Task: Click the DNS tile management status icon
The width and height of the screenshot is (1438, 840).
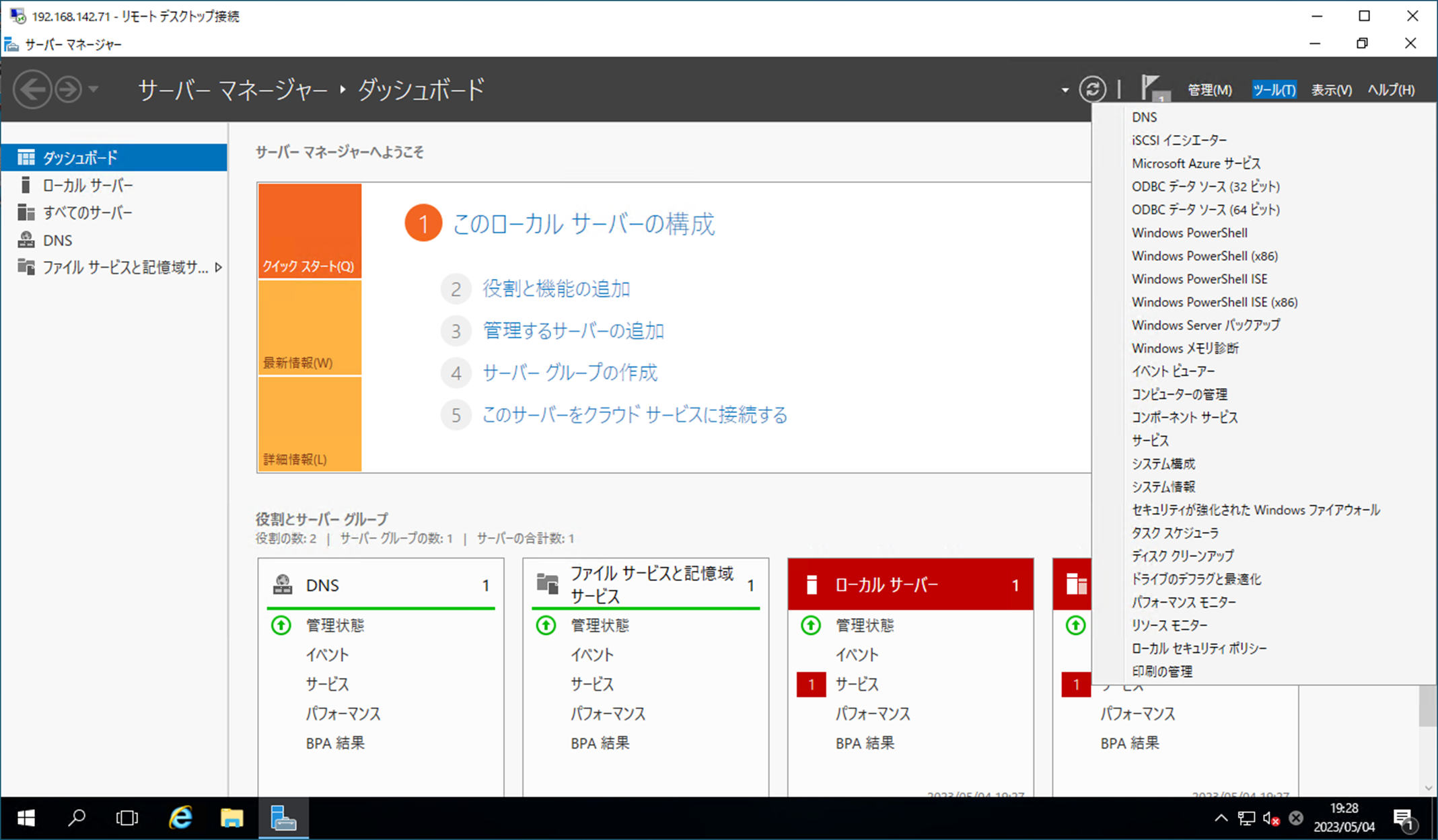Action: [x=281, y=625]
